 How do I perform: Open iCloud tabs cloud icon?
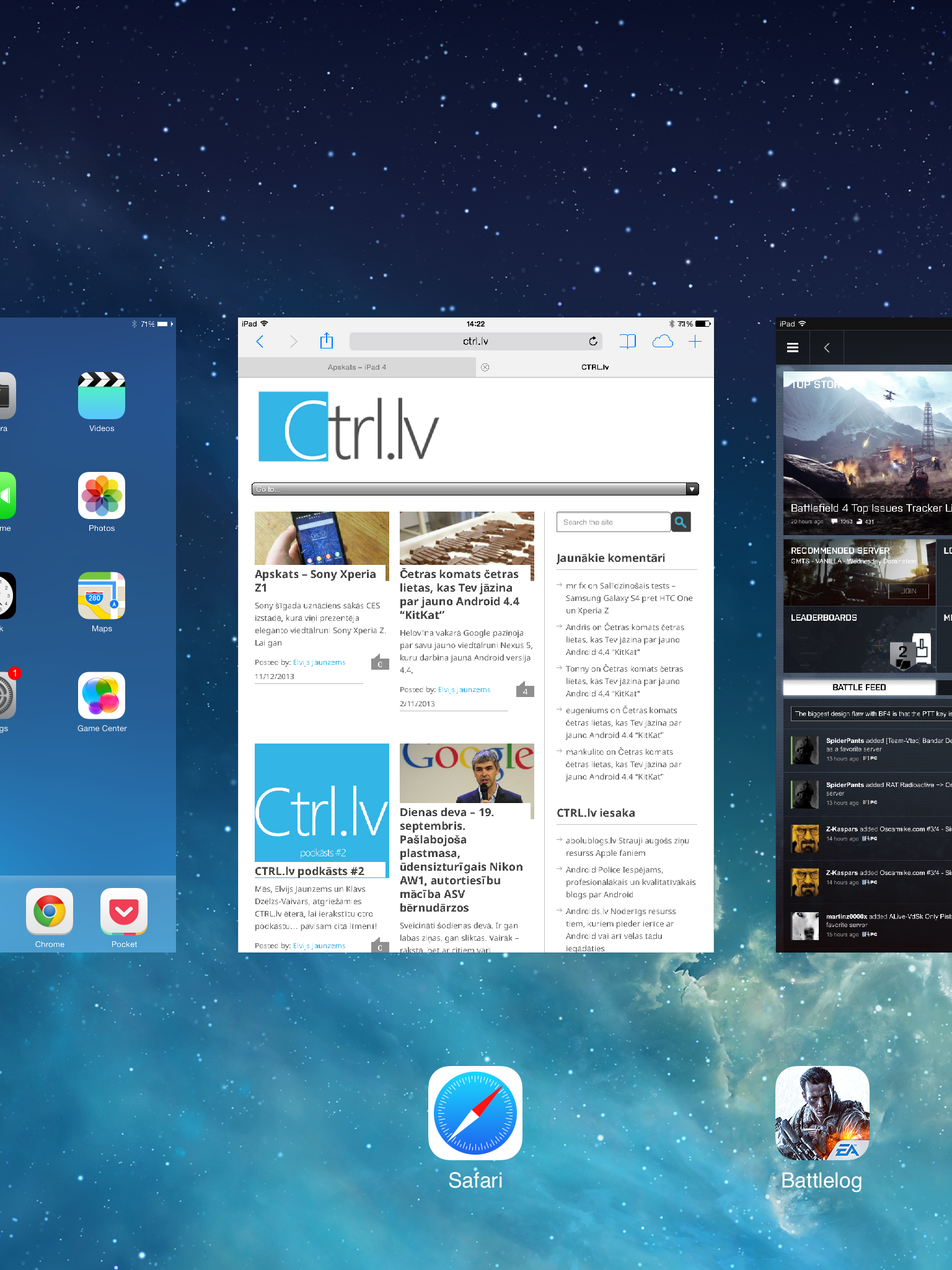pos(662,341)
